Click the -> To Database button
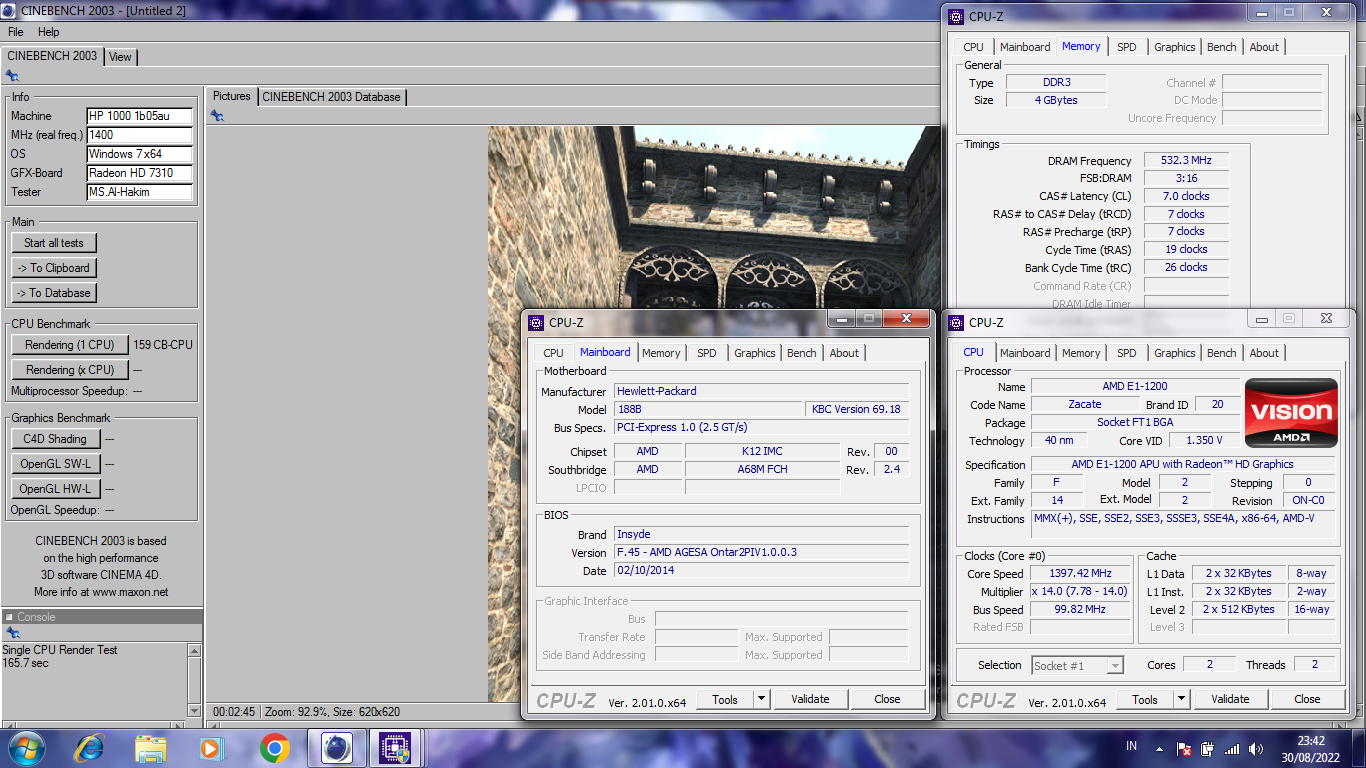The image size is (1366, 768). pyautogui.click(x=54, y=293)
